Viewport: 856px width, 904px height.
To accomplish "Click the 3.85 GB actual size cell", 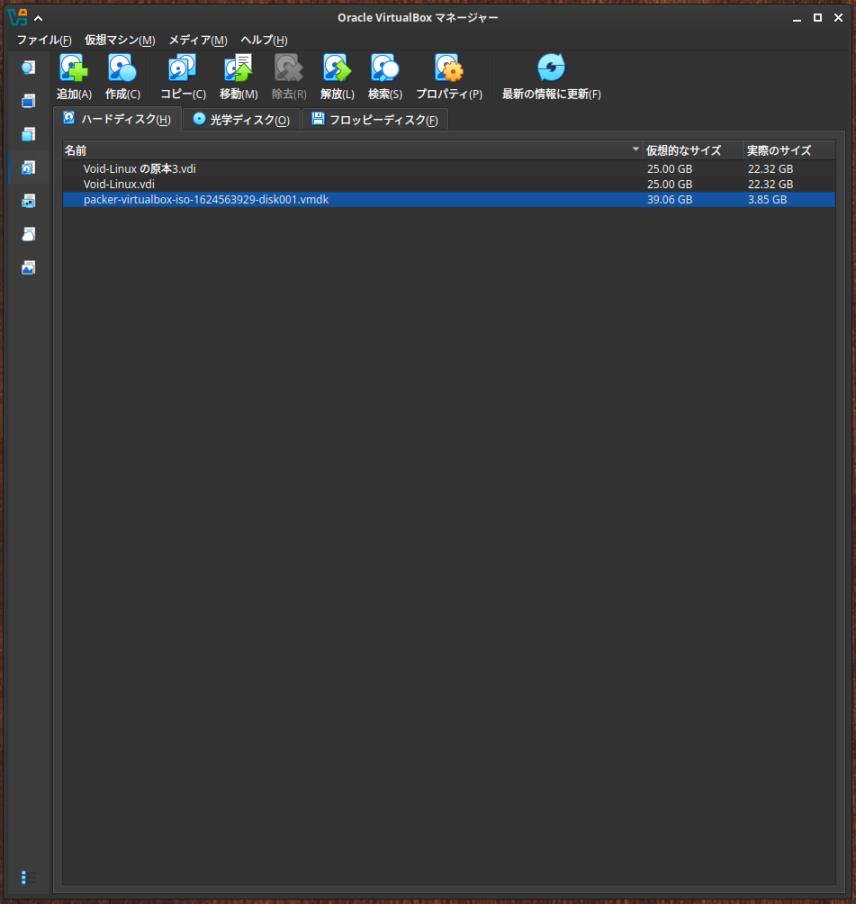I will click(x=767, y=199).
